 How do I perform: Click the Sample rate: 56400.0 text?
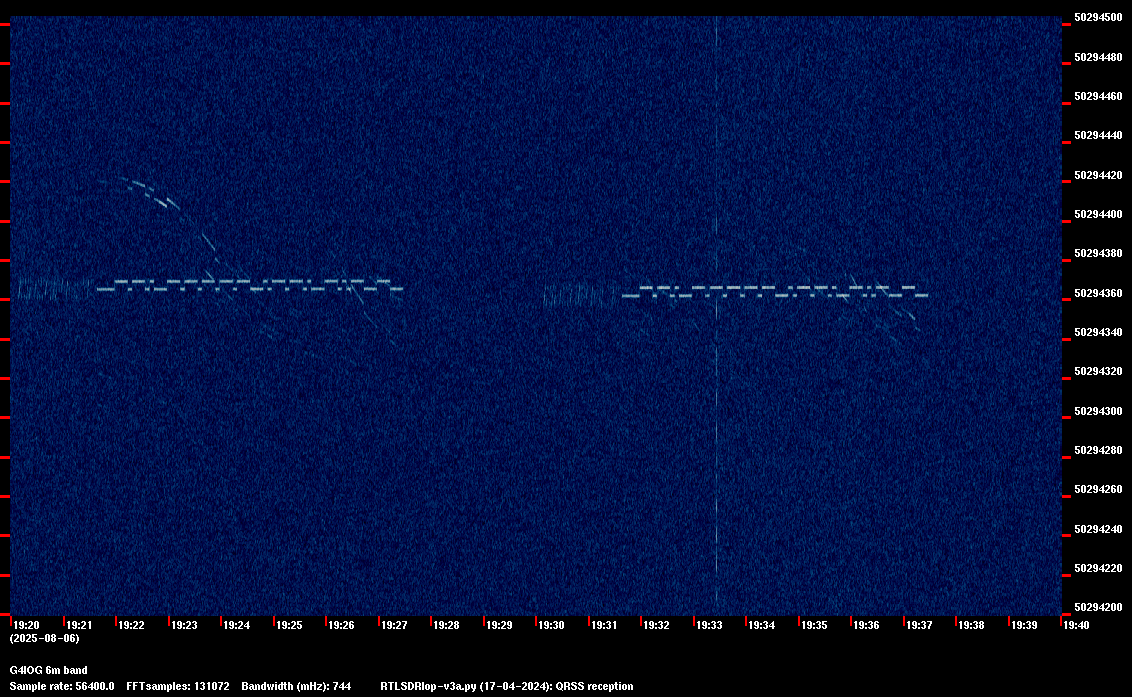[62, 686]
